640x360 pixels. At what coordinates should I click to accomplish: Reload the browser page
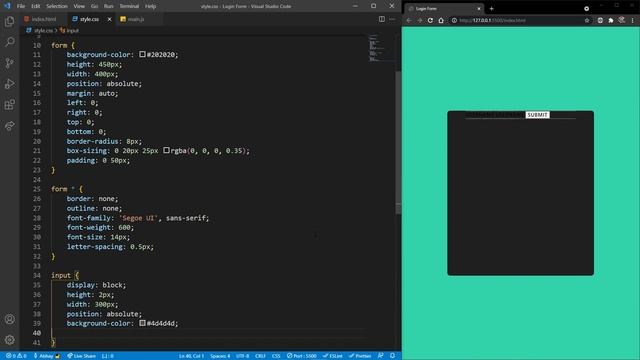(430, 20)
